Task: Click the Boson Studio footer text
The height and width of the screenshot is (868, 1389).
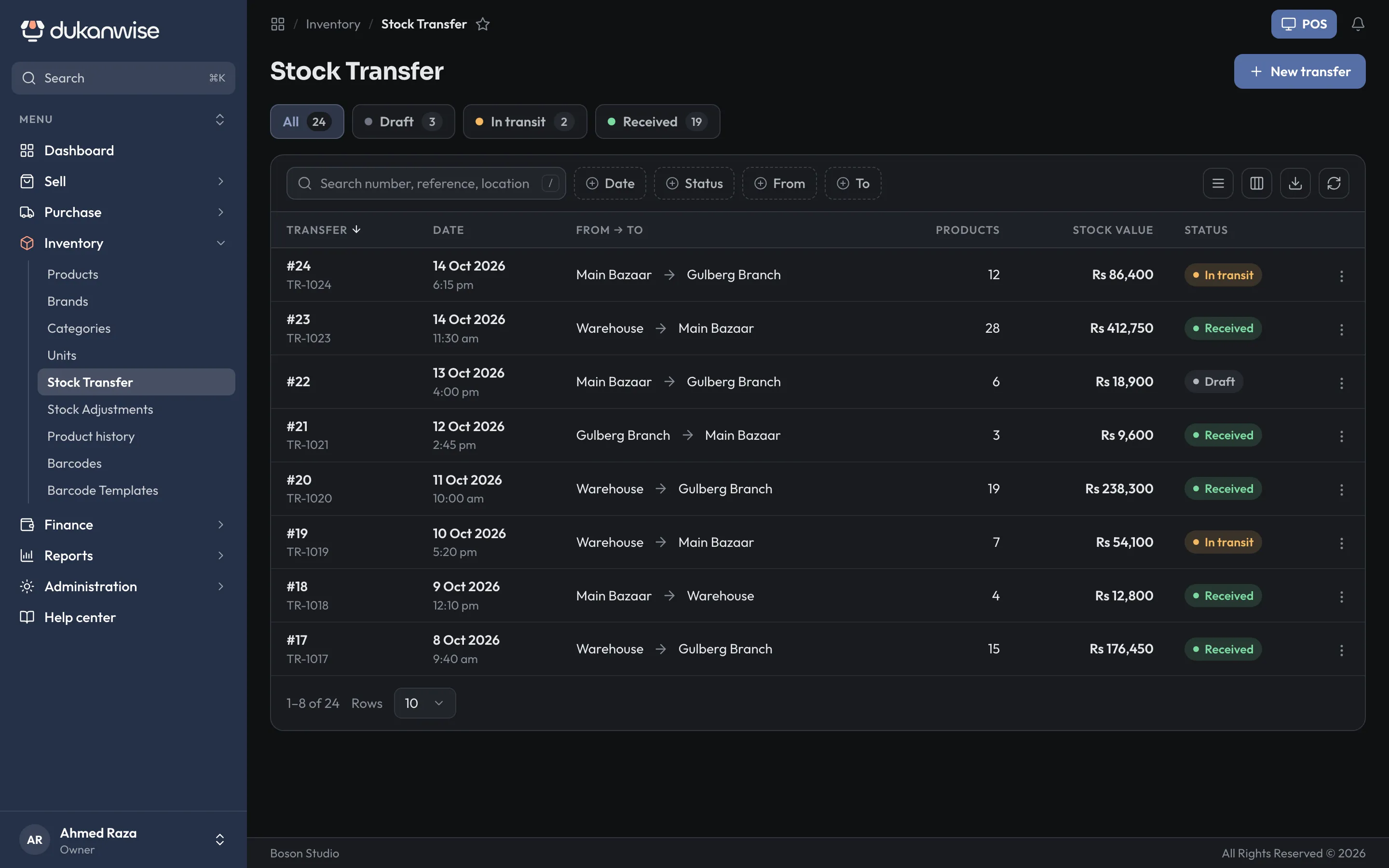Action: pos(305,853)
